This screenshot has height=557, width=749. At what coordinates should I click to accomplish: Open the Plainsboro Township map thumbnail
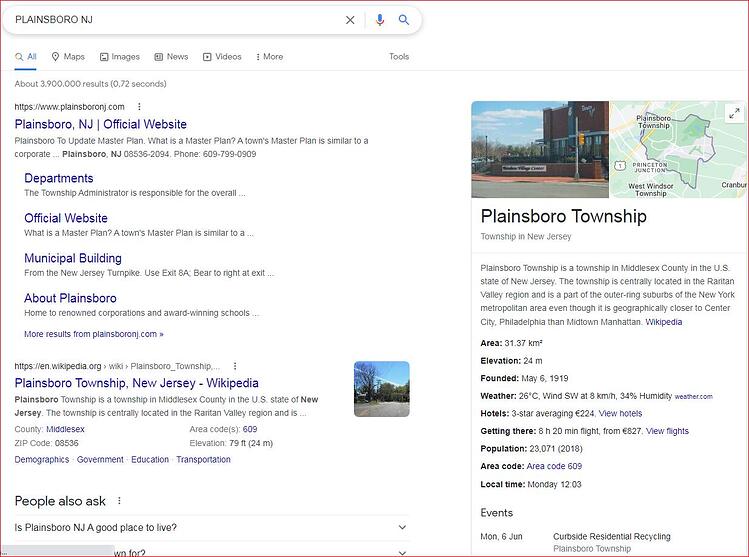pyautogui.click(x=679, y=149)
